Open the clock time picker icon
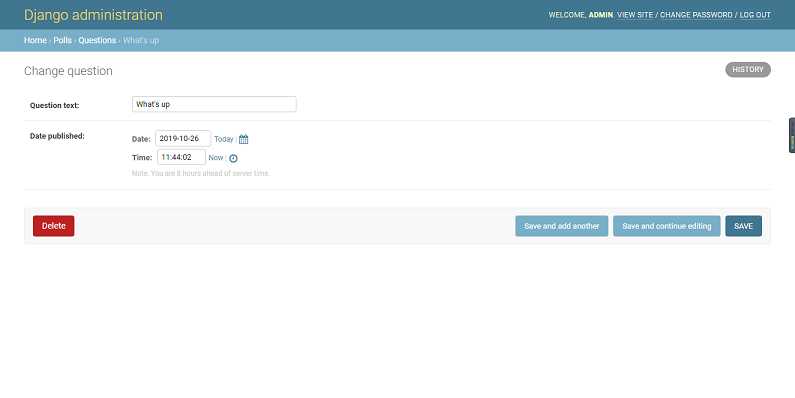 233,158
